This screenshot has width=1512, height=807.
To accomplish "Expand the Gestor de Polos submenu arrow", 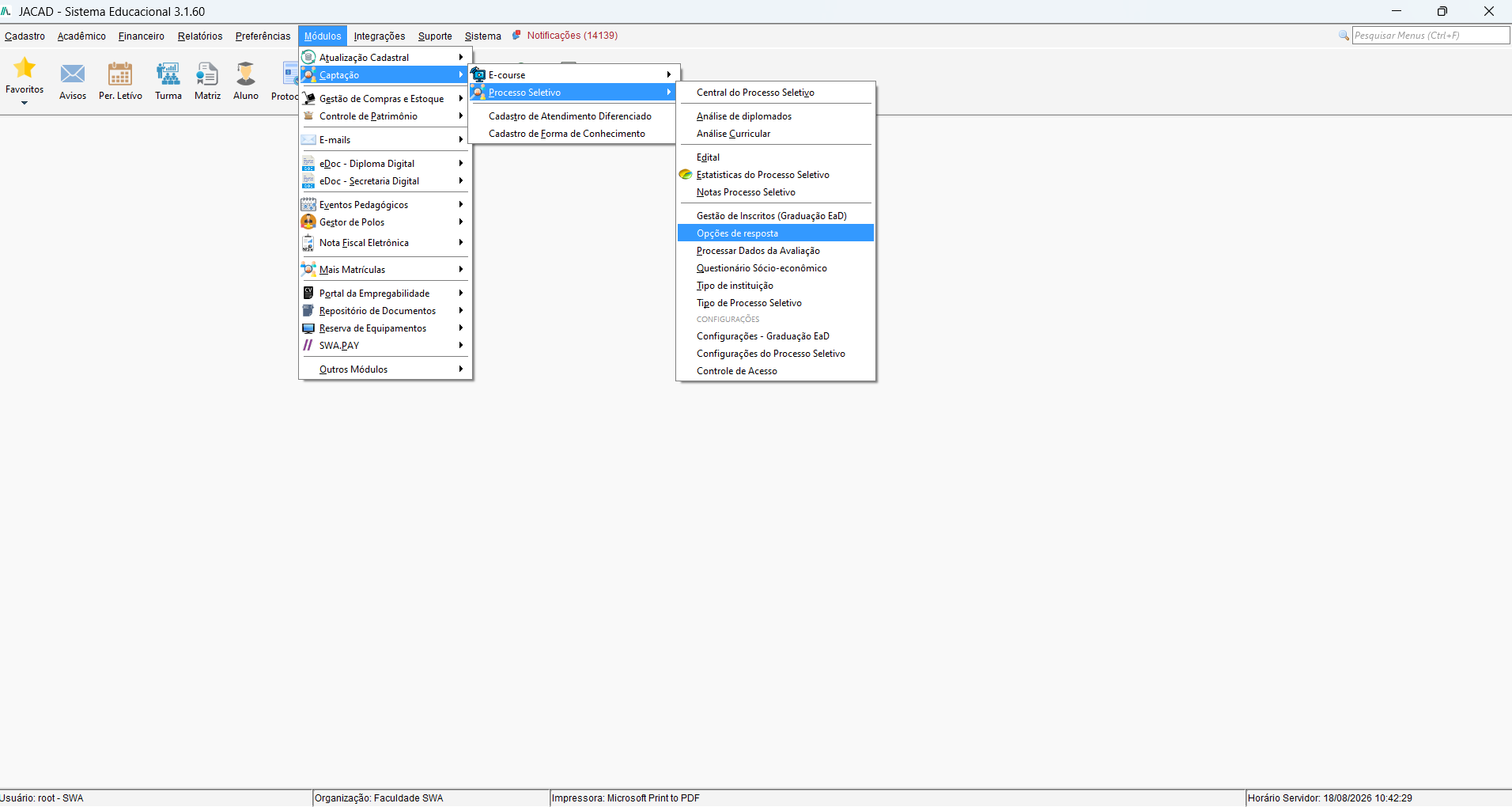I will coord(460,222).
